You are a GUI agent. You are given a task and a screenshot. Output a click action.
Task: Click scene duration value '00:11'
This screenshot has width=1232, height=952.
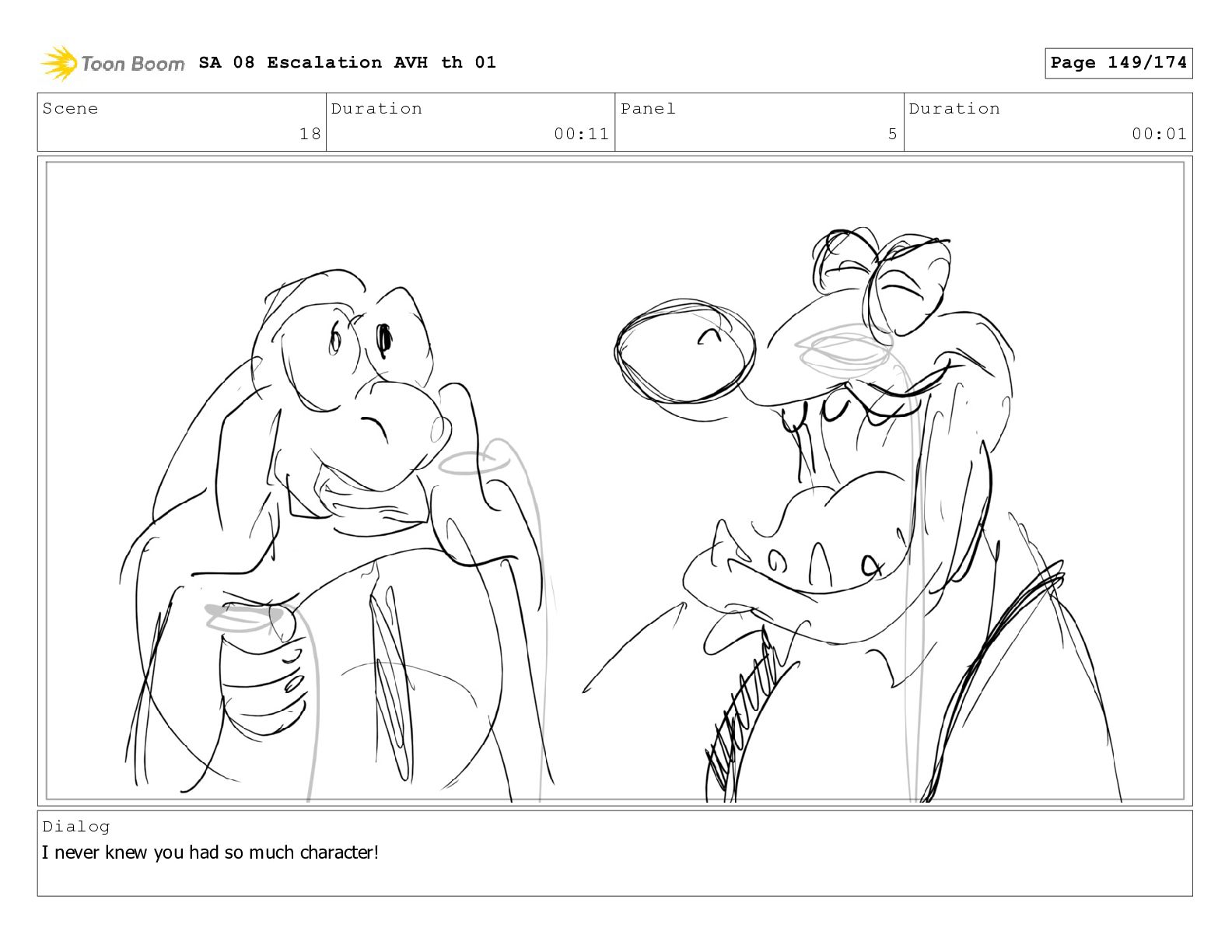coord(581,134)
